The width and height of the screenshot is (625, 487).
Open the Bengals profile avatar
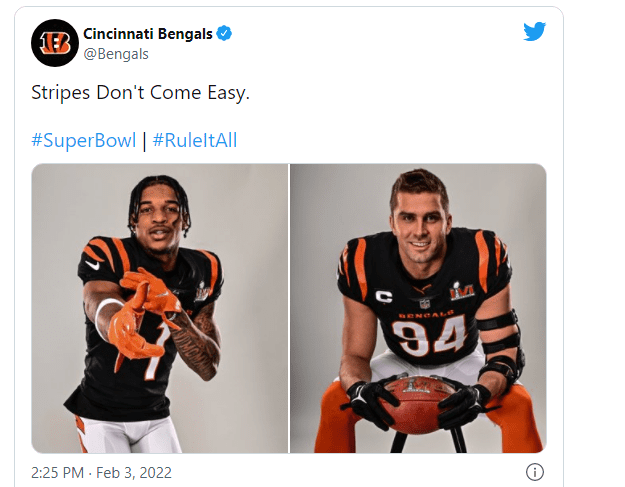pos(55,43)
